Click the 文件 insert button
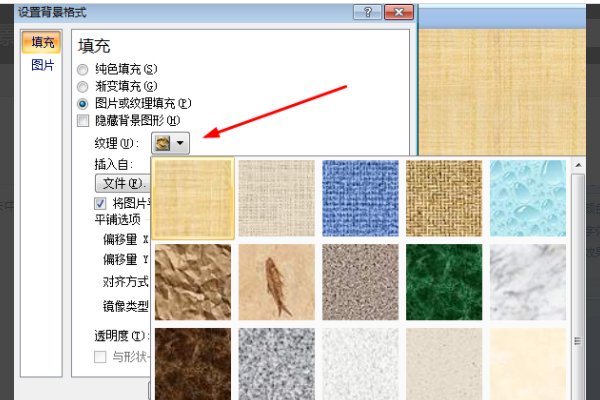 pyautogui.click(x=122, y=183)
